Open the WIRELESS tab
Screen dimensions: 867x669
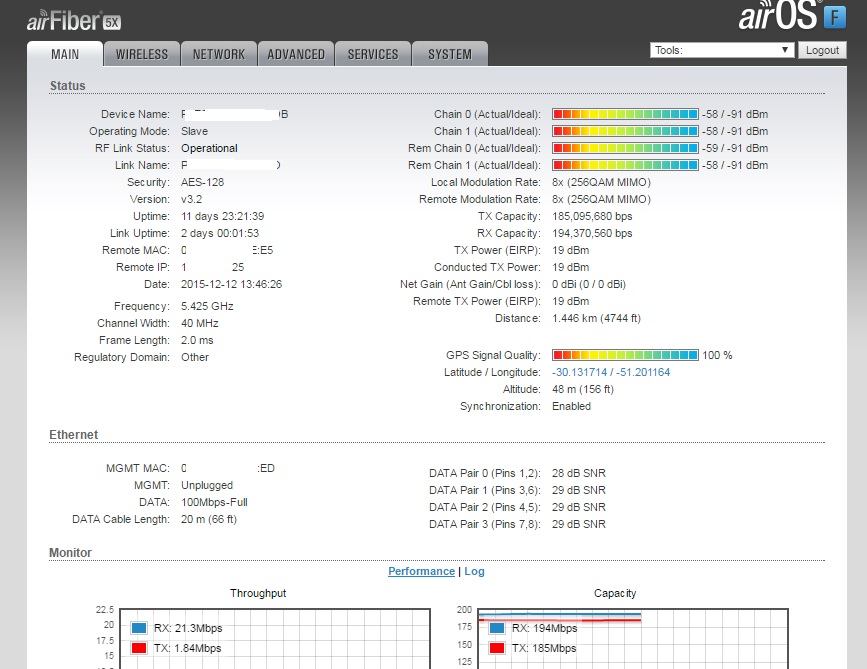[142, 54]
